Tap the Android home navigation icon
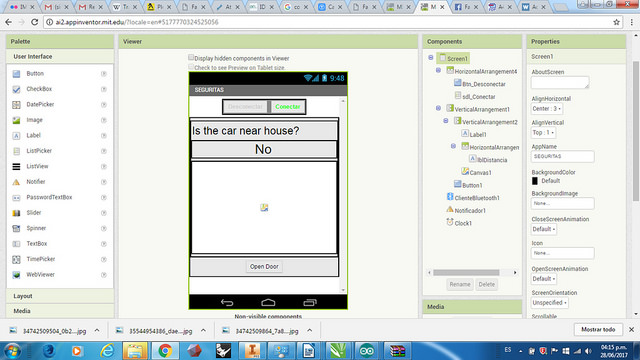640x360 pixels. click(268, 302)
